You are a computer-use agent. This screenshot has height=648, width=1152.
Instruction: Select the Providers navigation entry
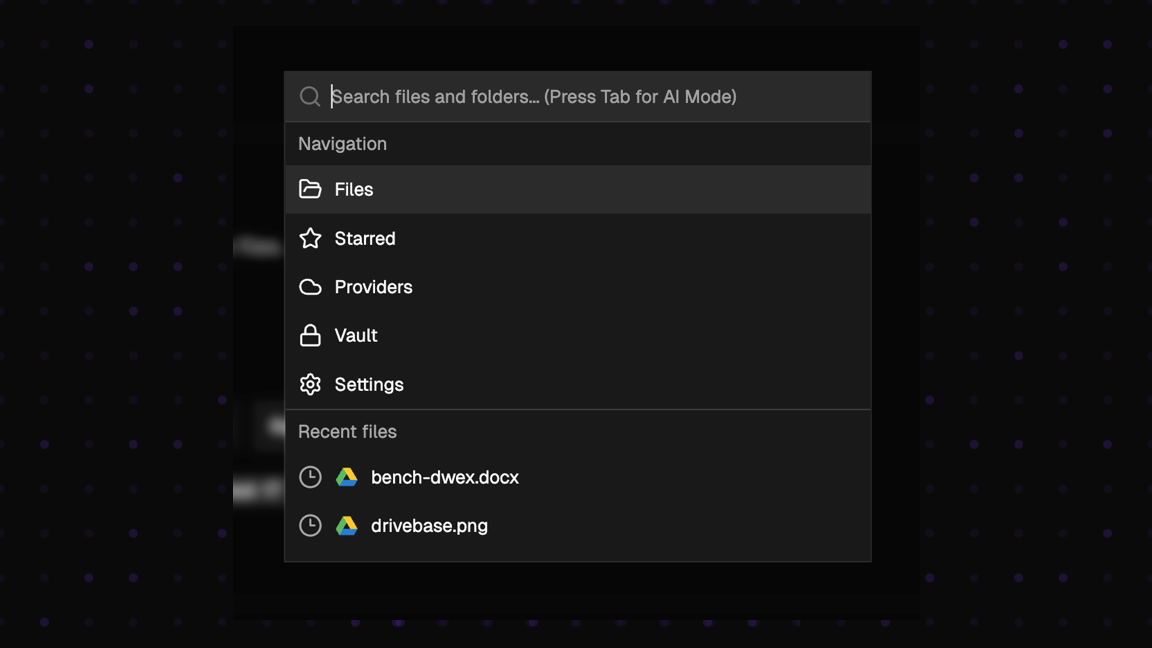click(373, 287)
